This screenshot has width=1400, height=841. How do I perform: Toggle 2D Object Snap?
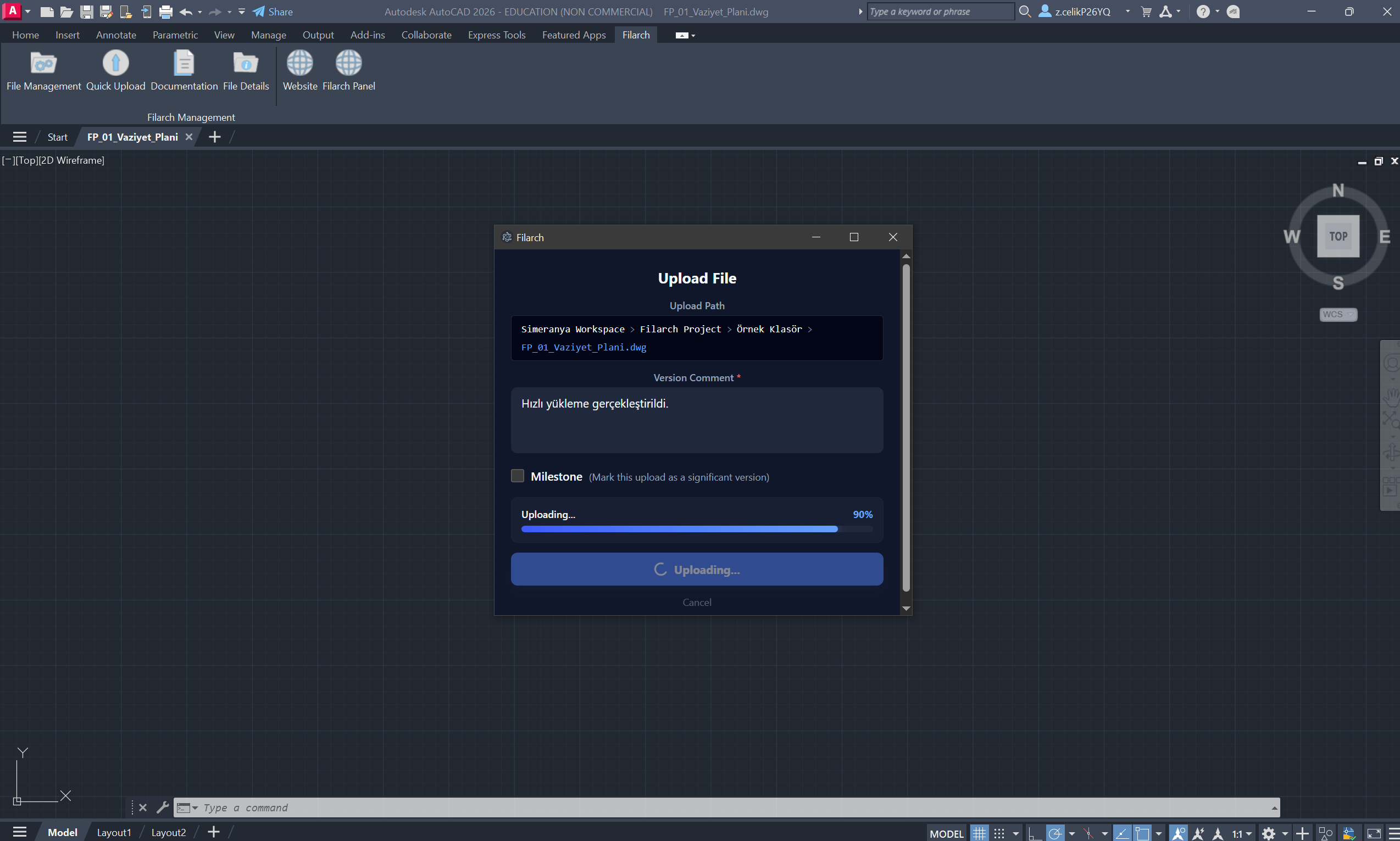tap(1142, 833)
